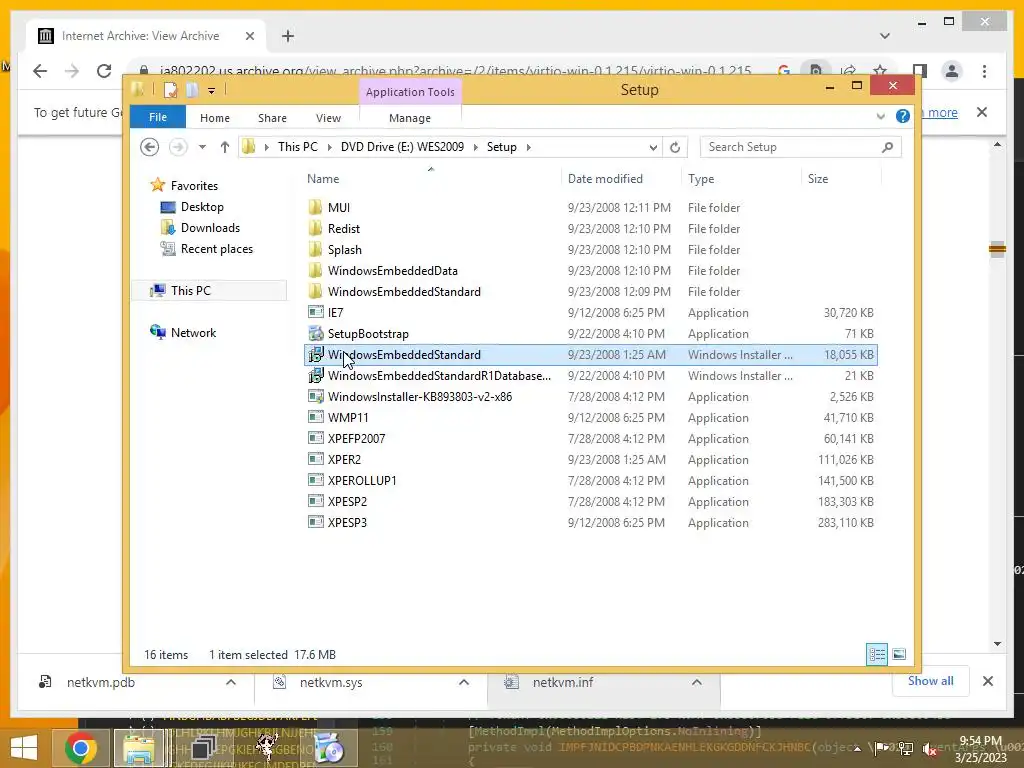The height and width of the screenshot is (768, 1024).
Task: Select the XPESP3 application icon
Action: tap(315, 522)
